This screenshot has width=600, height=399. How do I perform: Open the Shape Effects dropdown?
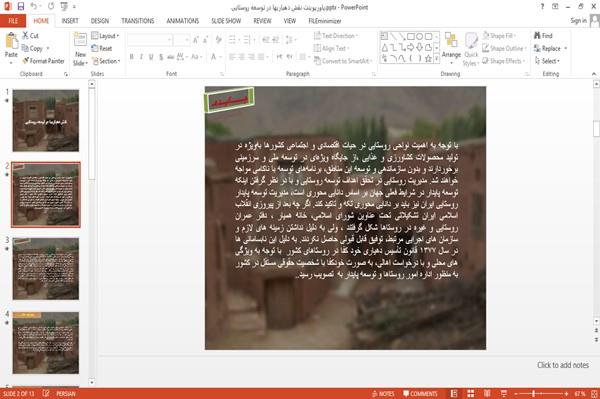(x=504, y=61)
